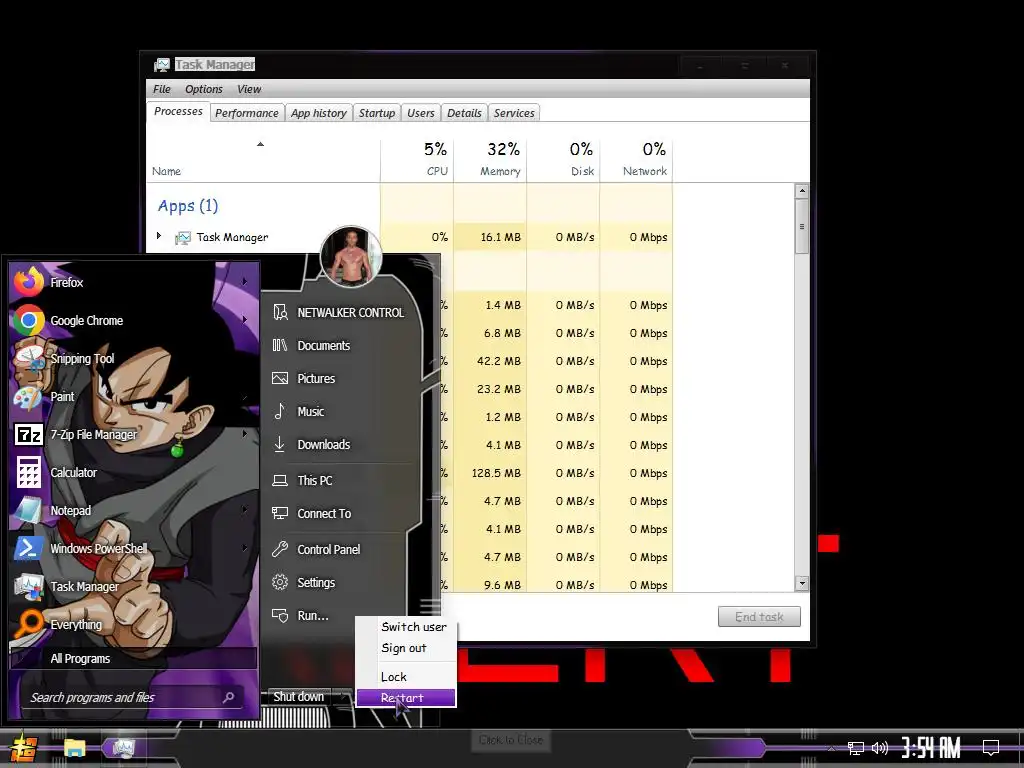The width and height of the screenshot is (1024, 768).
Task: Open the File menu in Task Manager
Action: click(x=161, y=89)
